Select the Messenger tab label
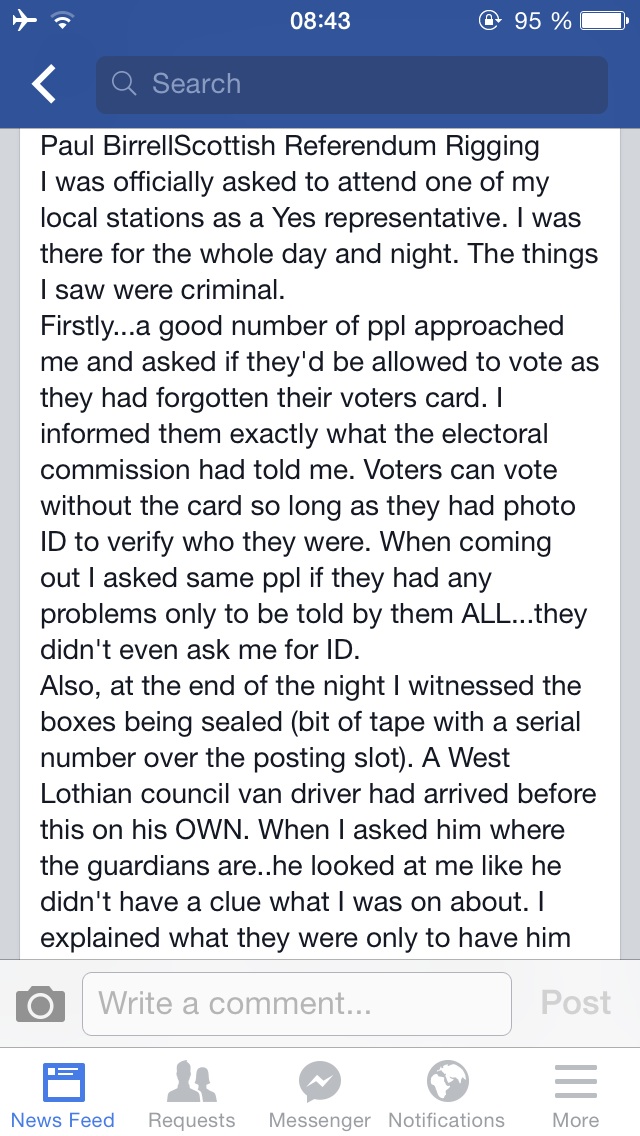The height and width of the screenshot is (1136, 640). point(320,1120)
